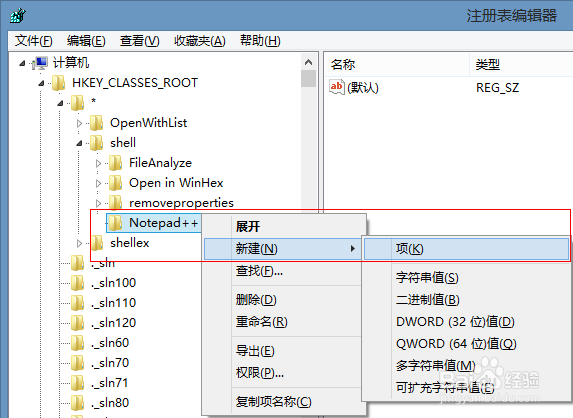The image size is (573, 418).
Task: Select 项(K) in the New submenu
Action: click(467, 249)
